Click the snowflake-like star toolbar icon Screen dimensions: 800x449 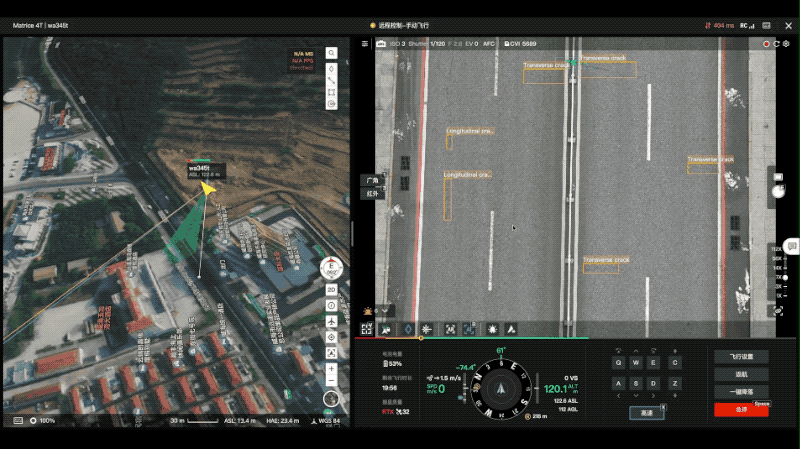pyautogui.click(x=427, y=330)
